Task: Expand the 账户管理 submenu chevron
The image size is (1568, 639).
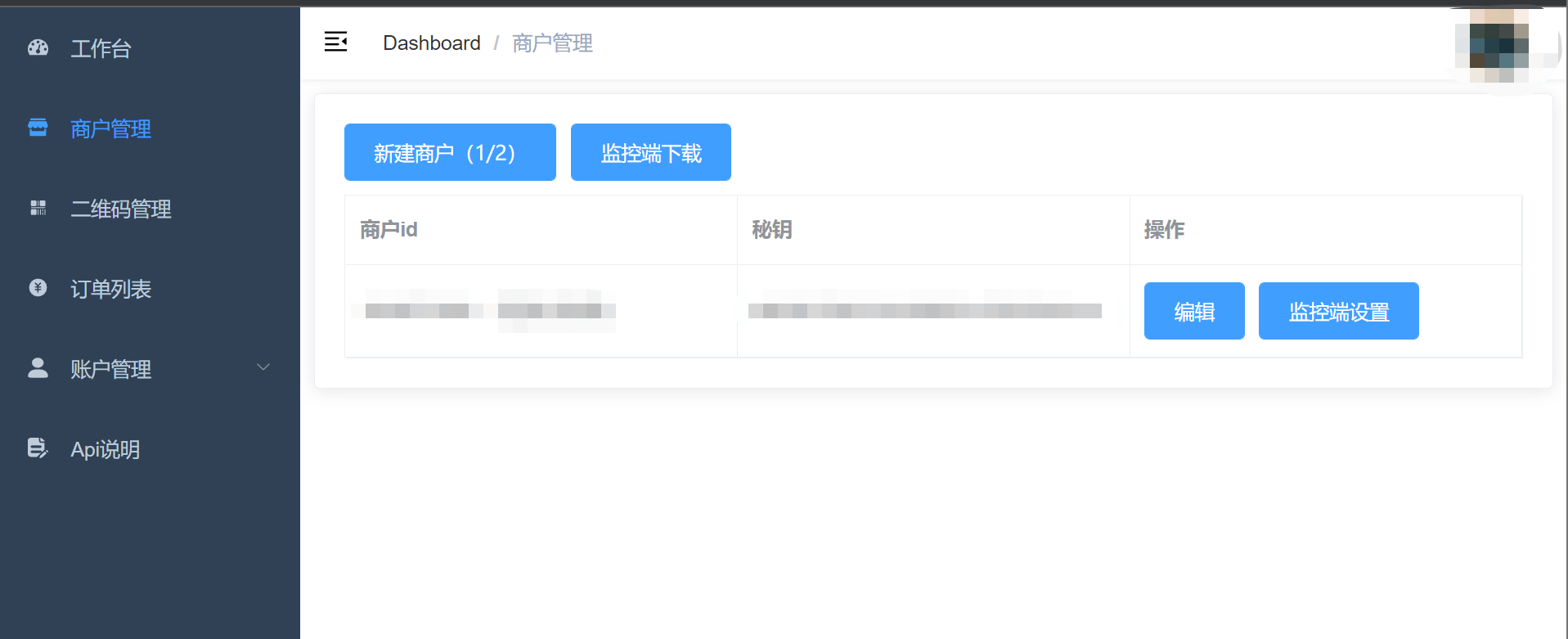Action: tap(263, 367)
